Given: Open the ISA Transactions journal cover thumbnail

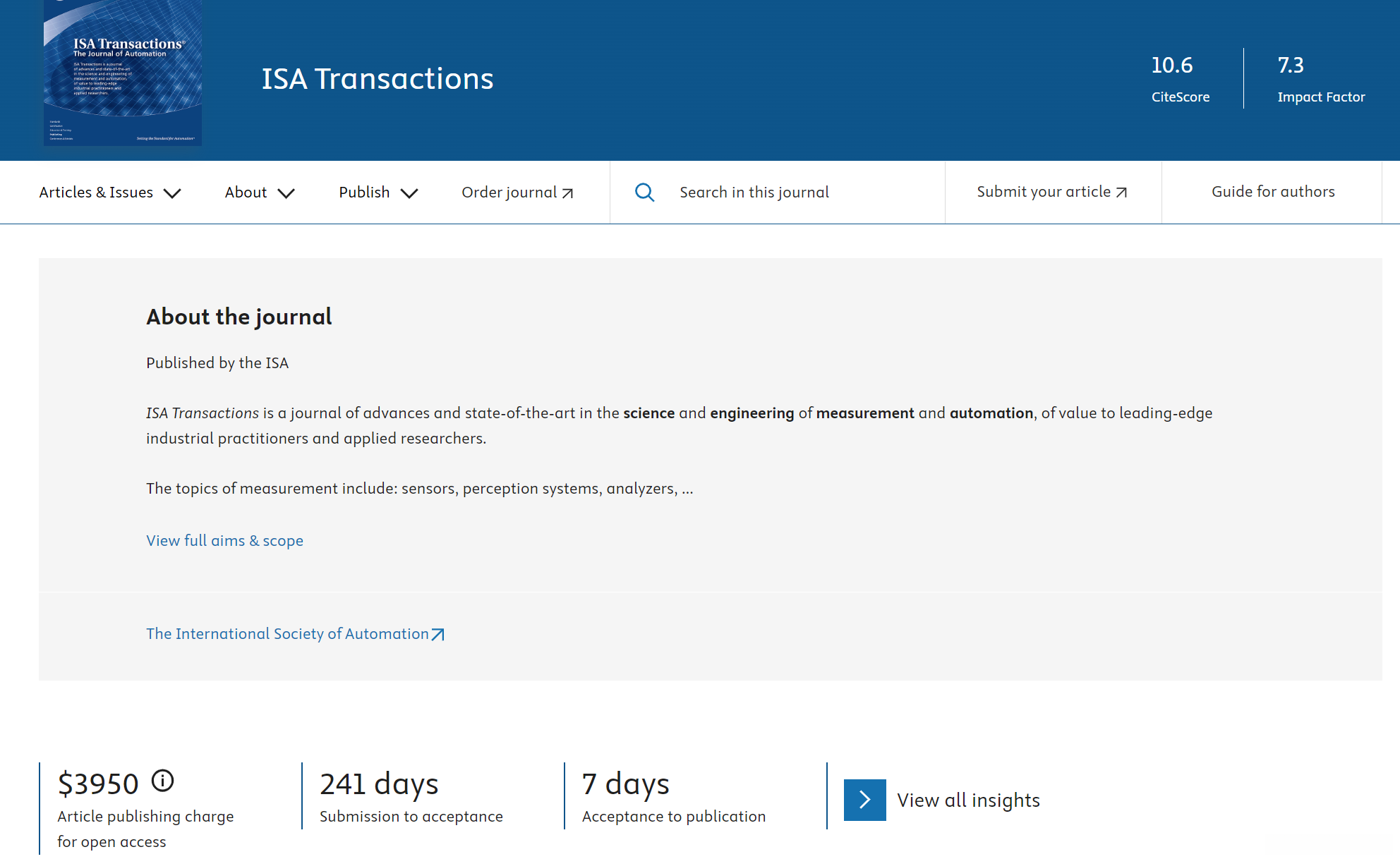Looking at the screenshot, I should pos(123,73).
